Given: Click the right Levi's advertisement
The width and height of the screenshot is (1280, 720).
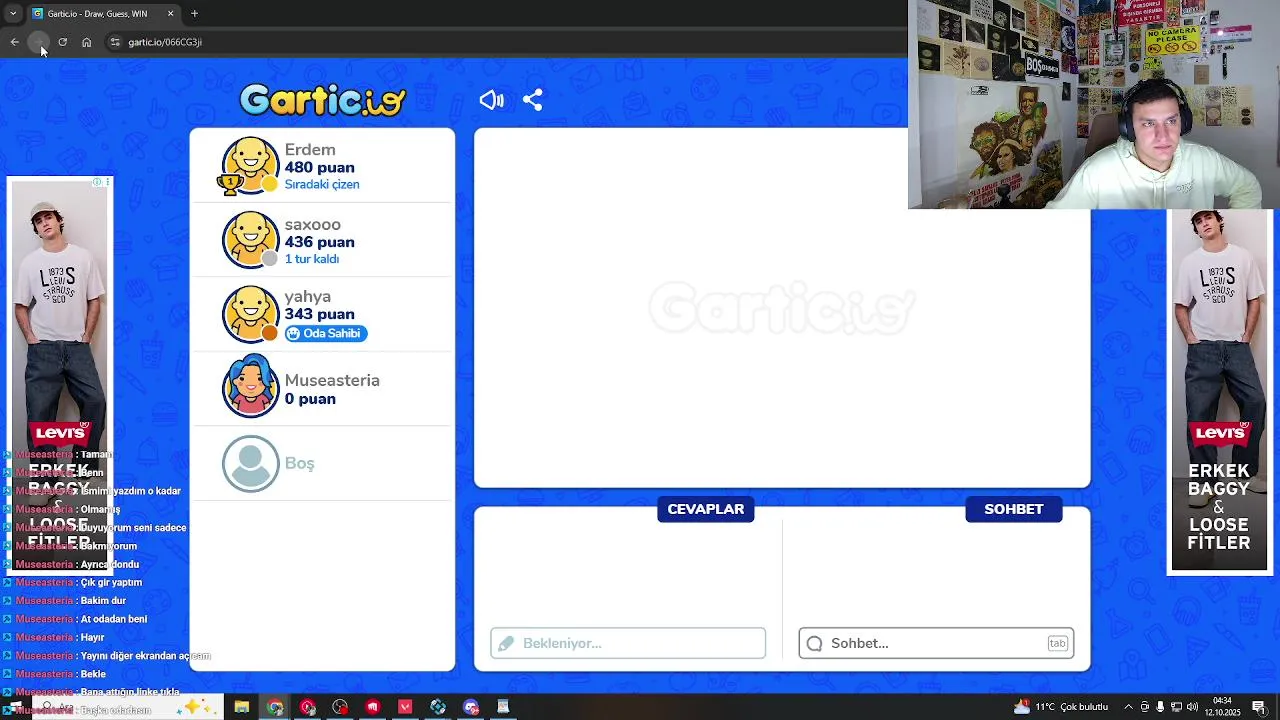Looking at the screenshot, I should tap(1219, 392).
